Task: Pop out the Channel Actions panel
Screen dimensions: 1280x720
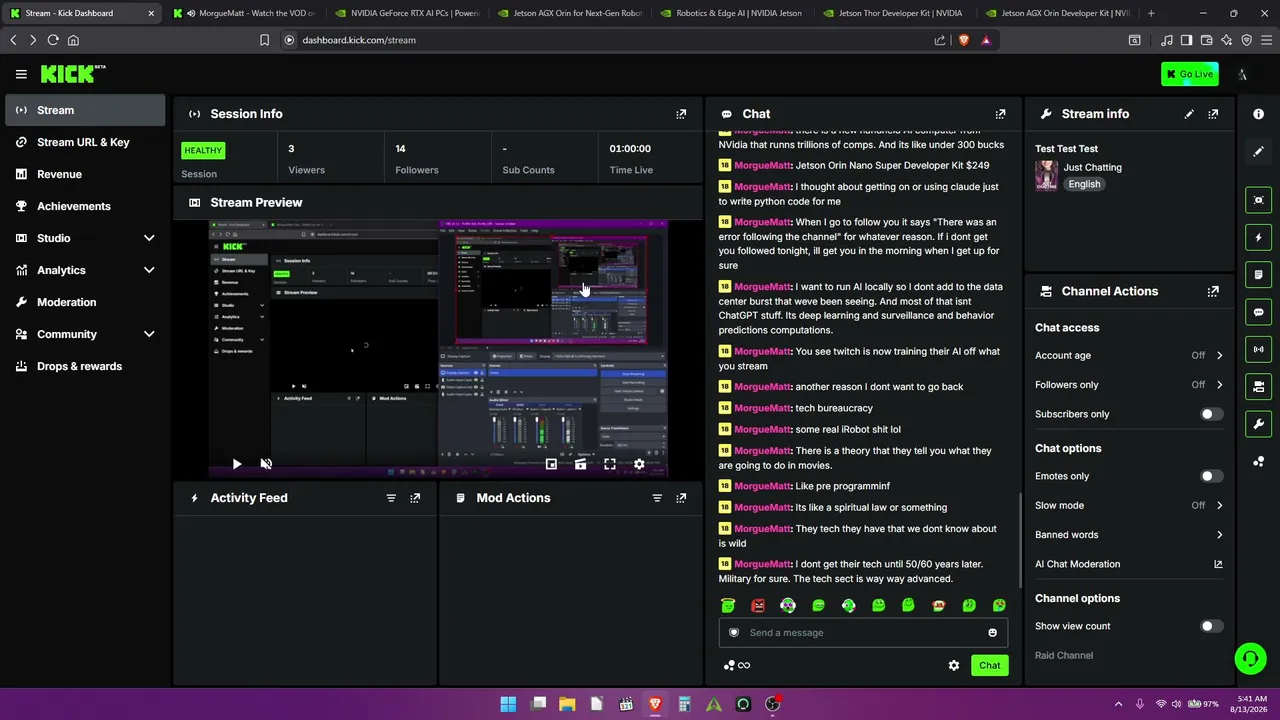Action: 1213,291
